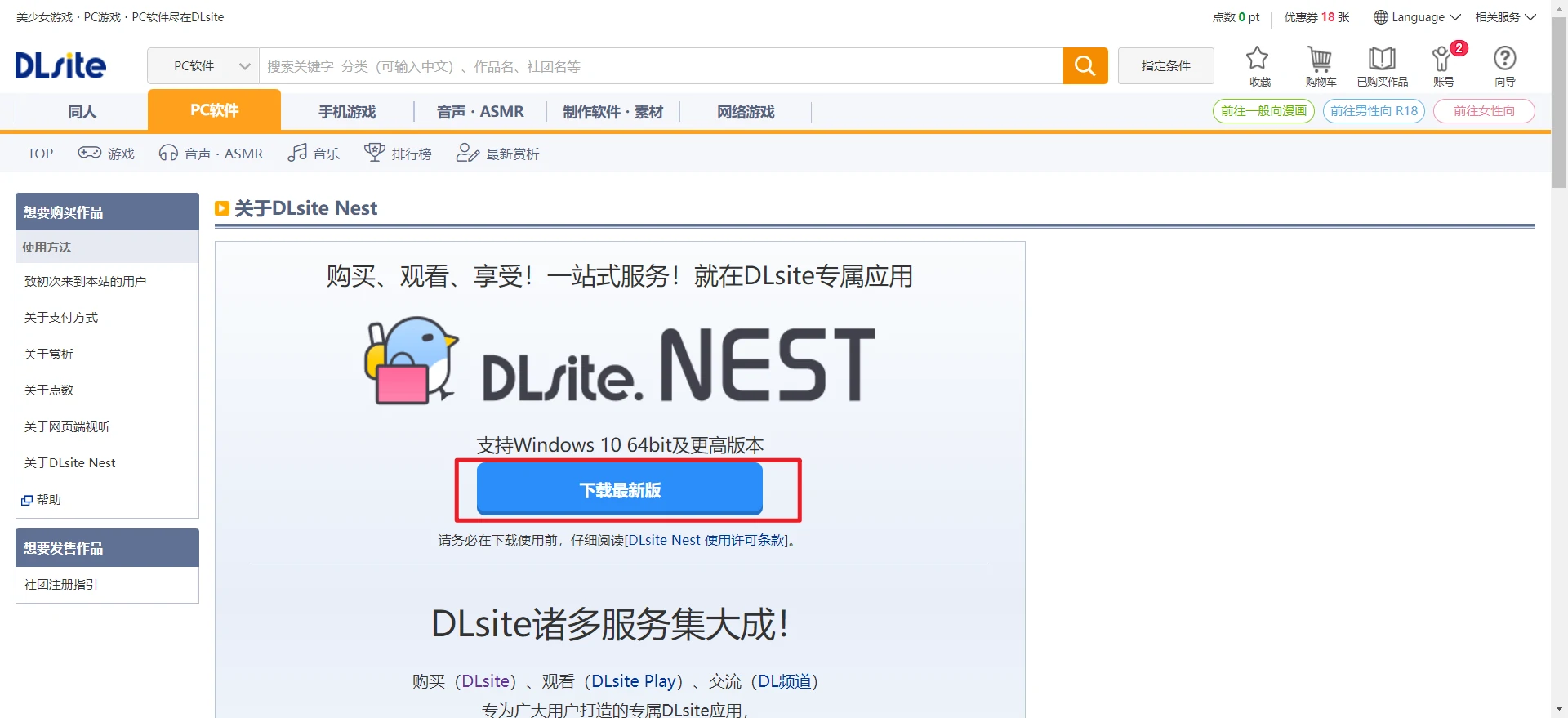Switch to the 音声・ASMR main tab
Screen dimensions: 1568x718
[x=480, y=112]
